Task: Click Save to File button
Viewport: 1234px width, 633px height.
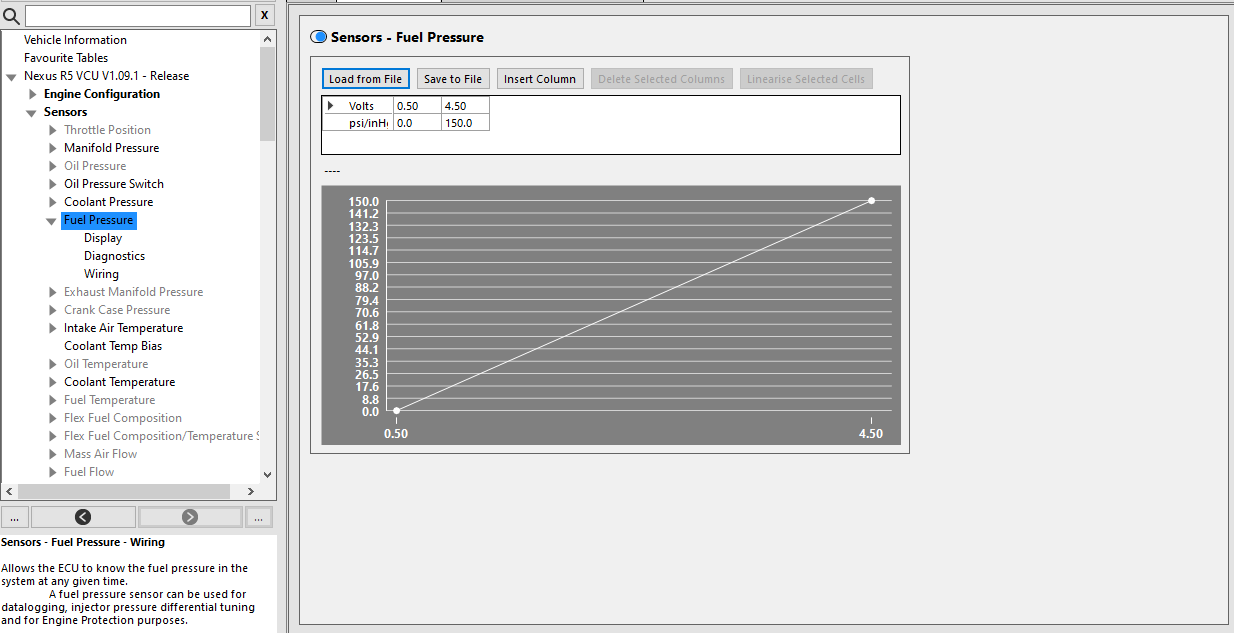Action: pos(453,79)
